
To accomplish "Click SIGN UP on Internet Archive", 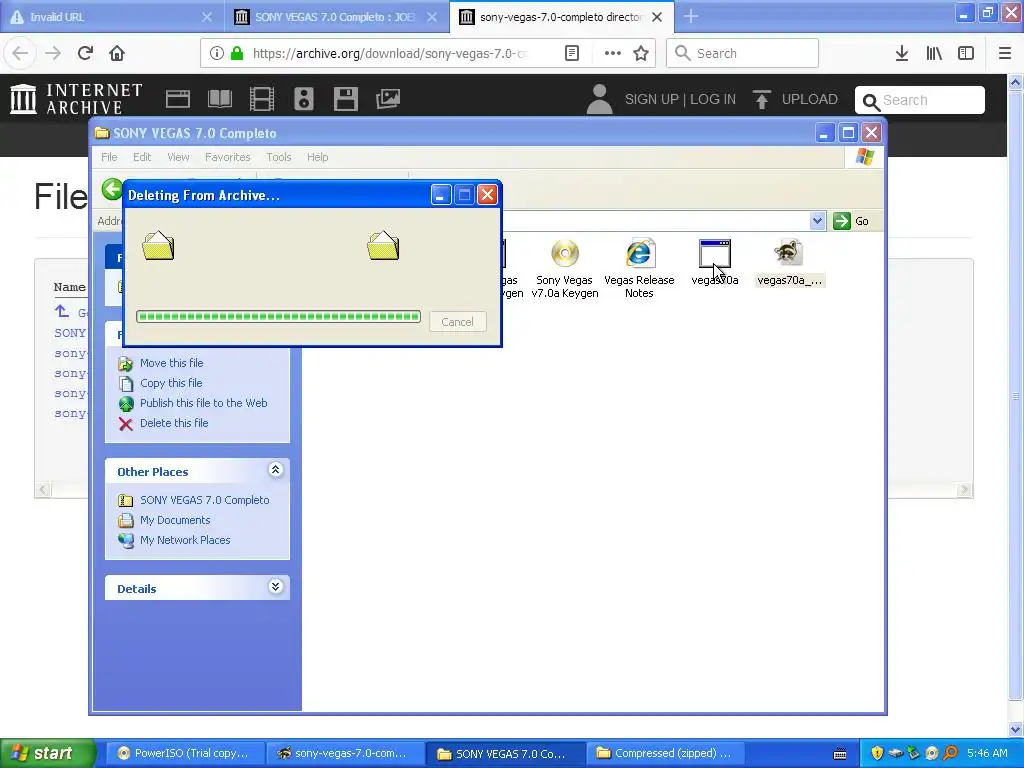I will point(652,99).
